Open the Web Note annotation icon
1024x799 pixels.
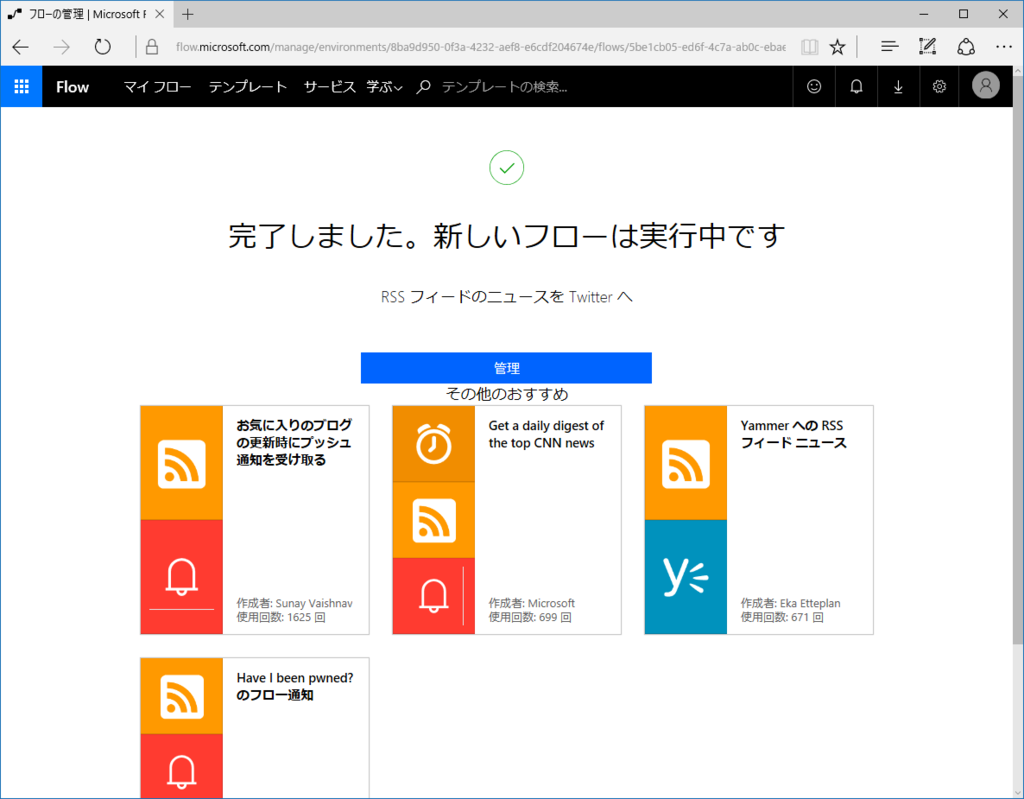[x=926, y=46]
